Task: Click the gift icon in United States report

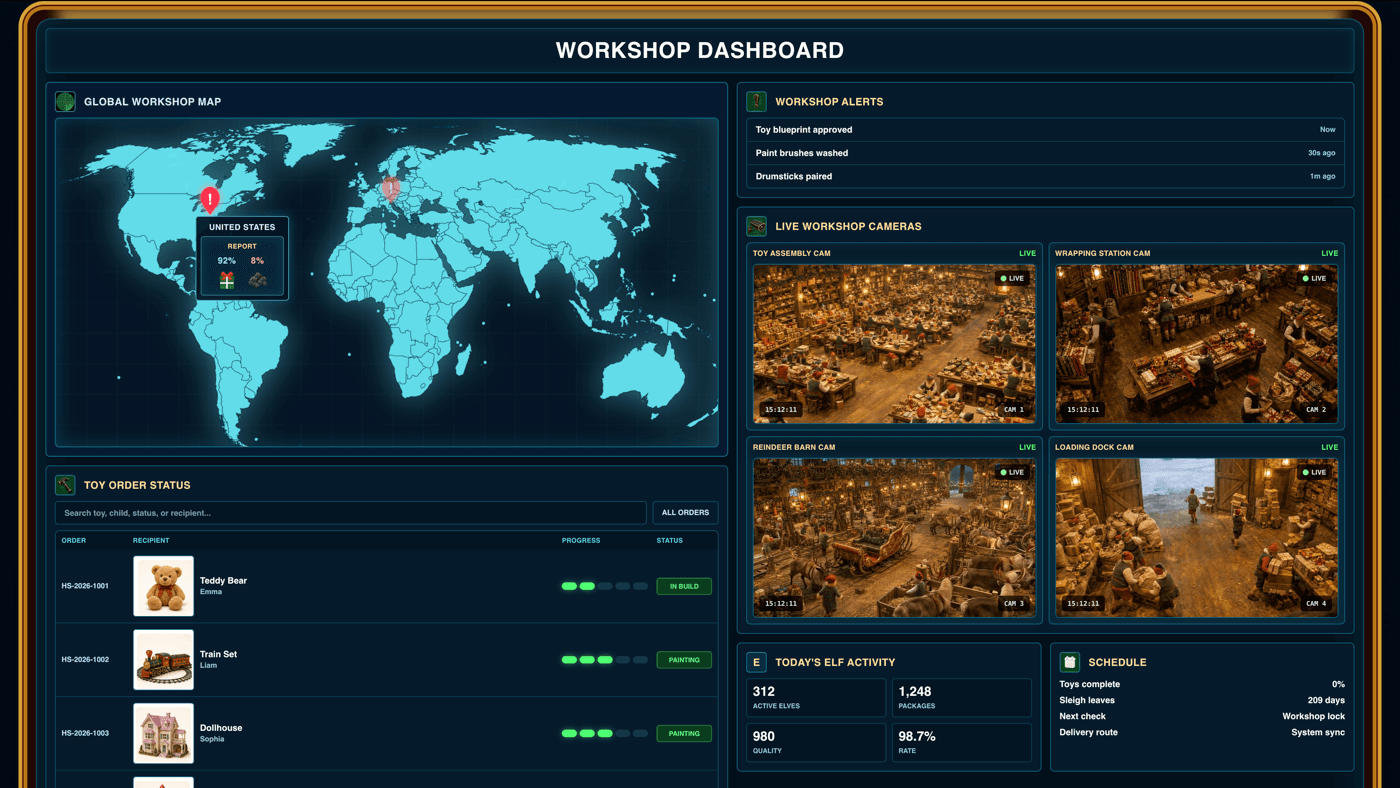Action: click(227, 281)
